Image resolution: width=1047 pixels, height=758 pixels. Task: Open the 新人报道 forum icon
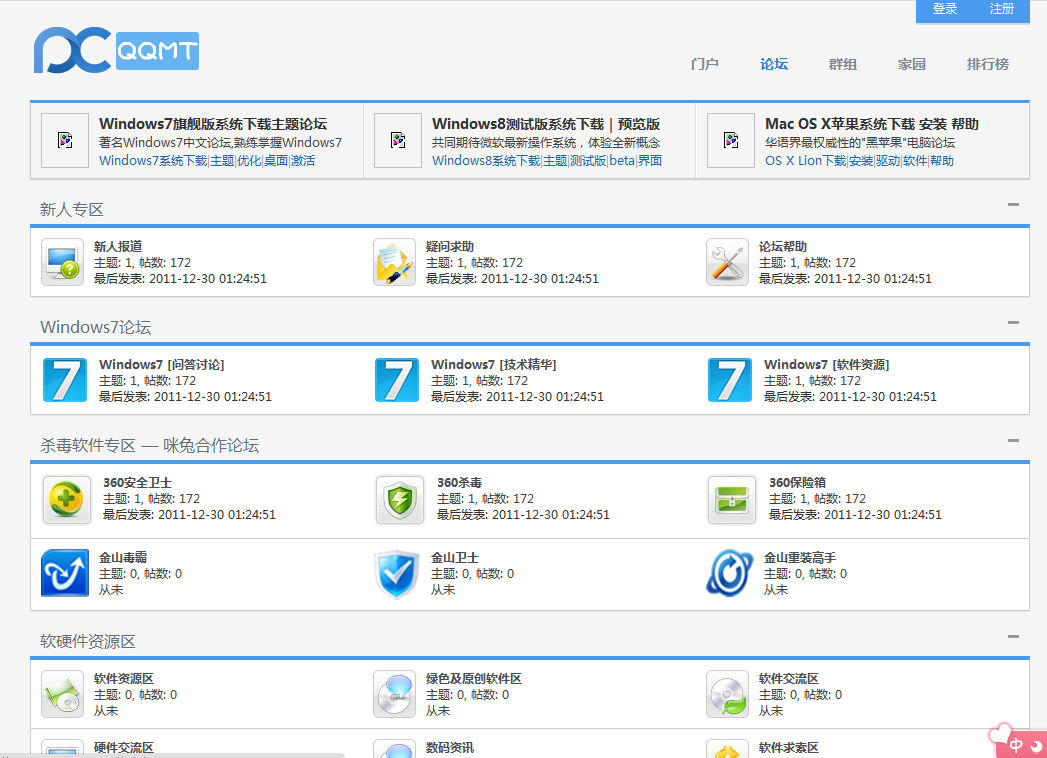62,262
